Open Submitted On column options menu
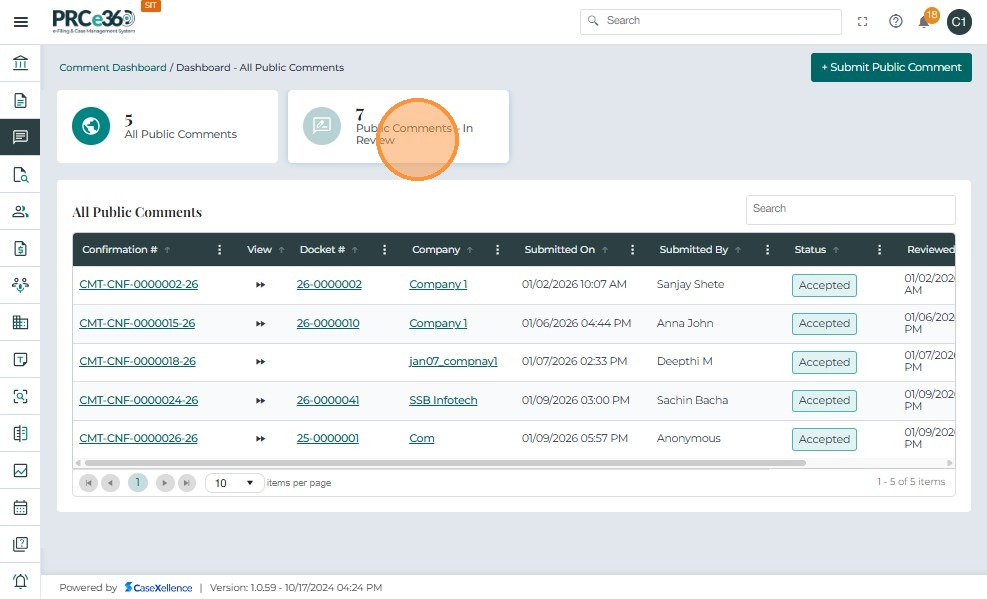The image size is (987, 599). click(x=632, y=250)
